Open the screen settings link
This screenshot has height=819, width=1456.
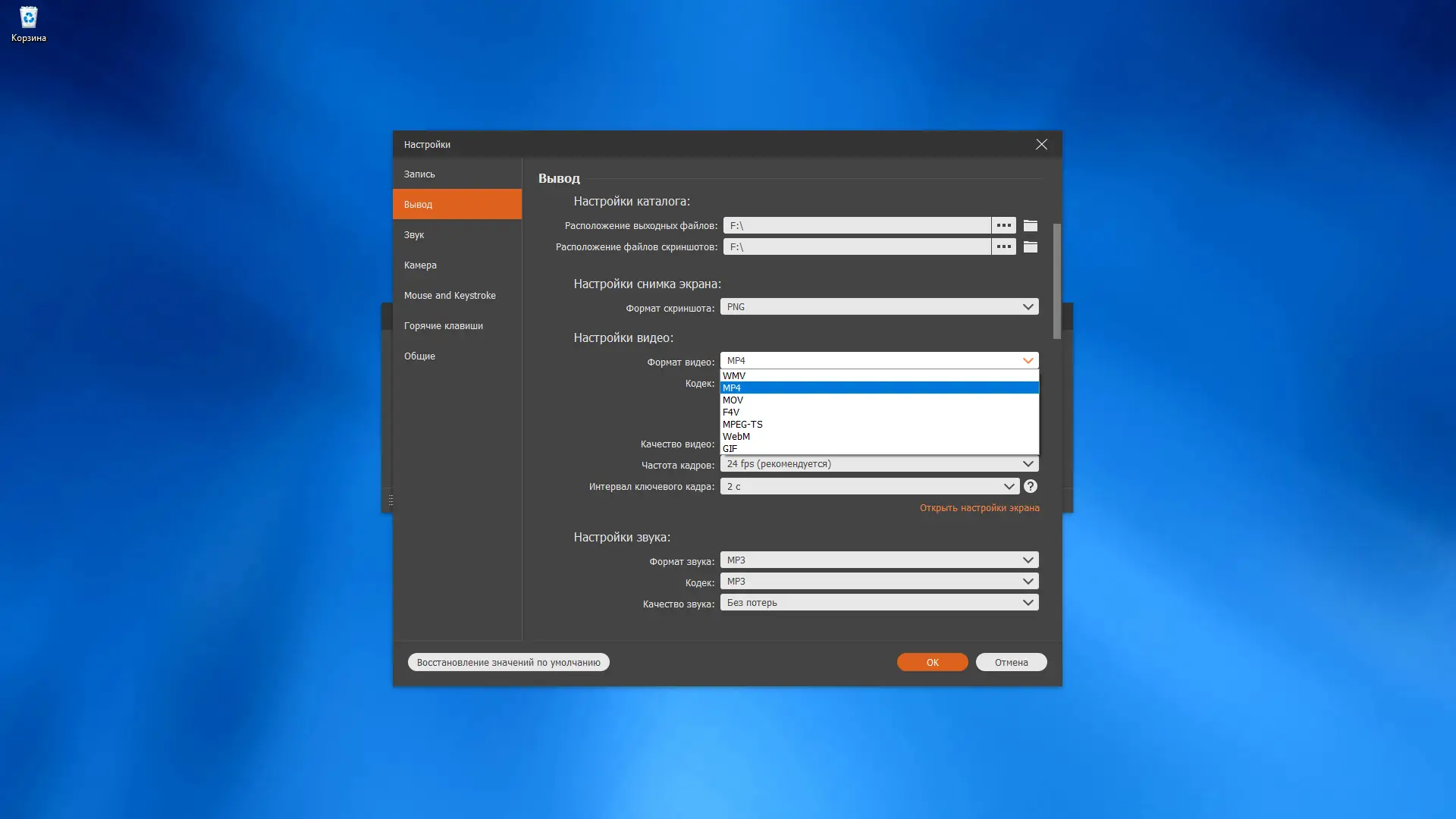click(979, 508)
